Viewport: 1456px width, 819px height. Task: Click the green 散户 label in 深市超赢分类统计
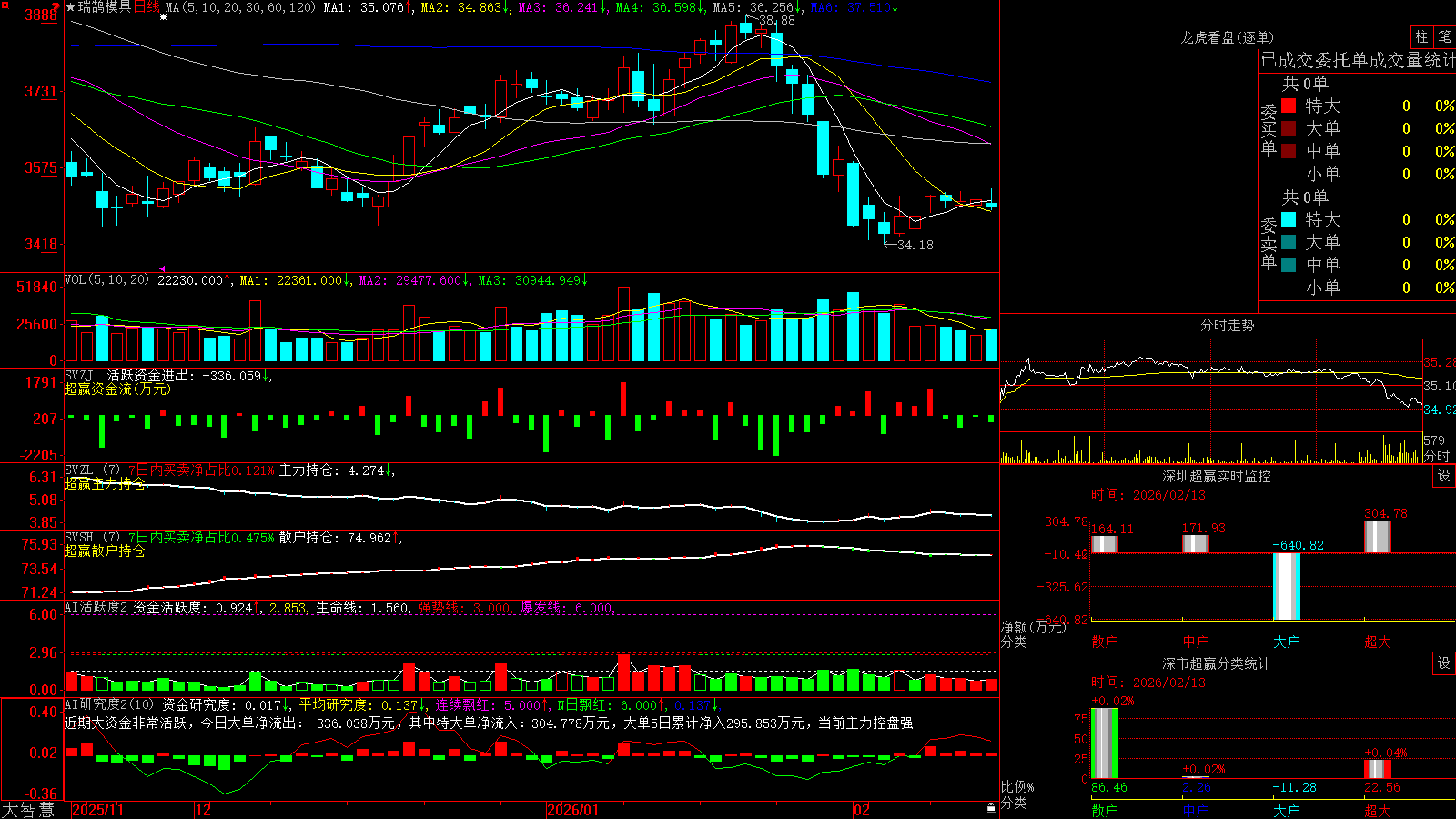point(1104,810)
